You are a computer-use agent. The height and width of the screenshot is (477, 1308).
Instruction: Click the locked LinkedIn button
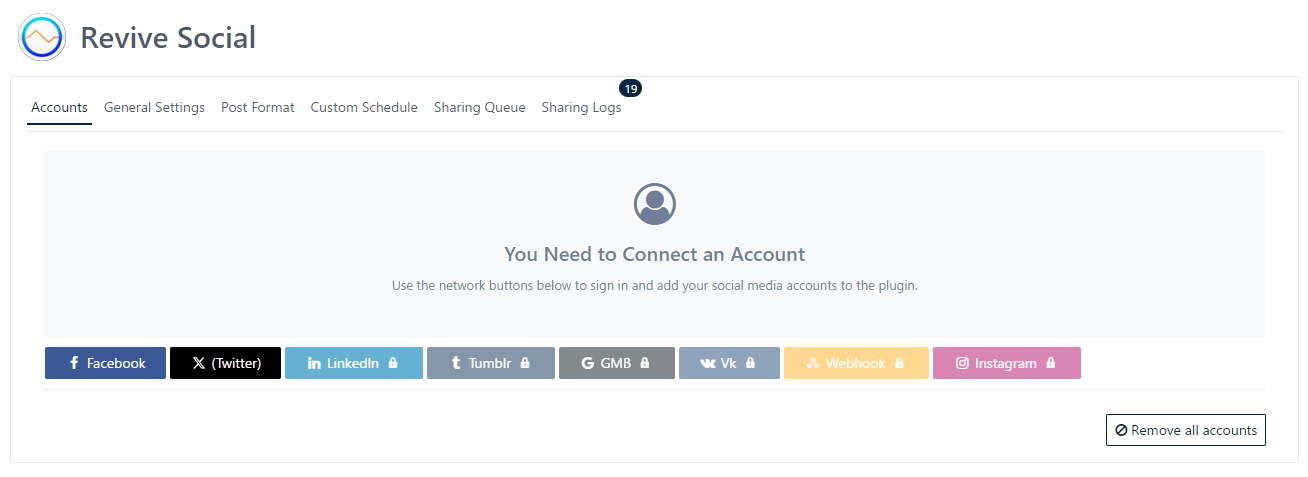pyautogui.click(x=354, y=363)
